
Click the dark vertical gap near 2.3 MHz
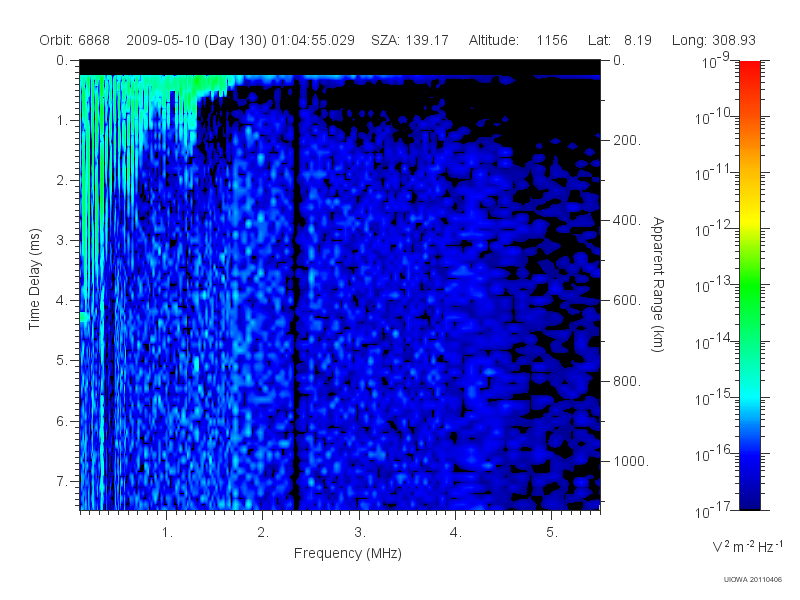(x=296, y=293)
